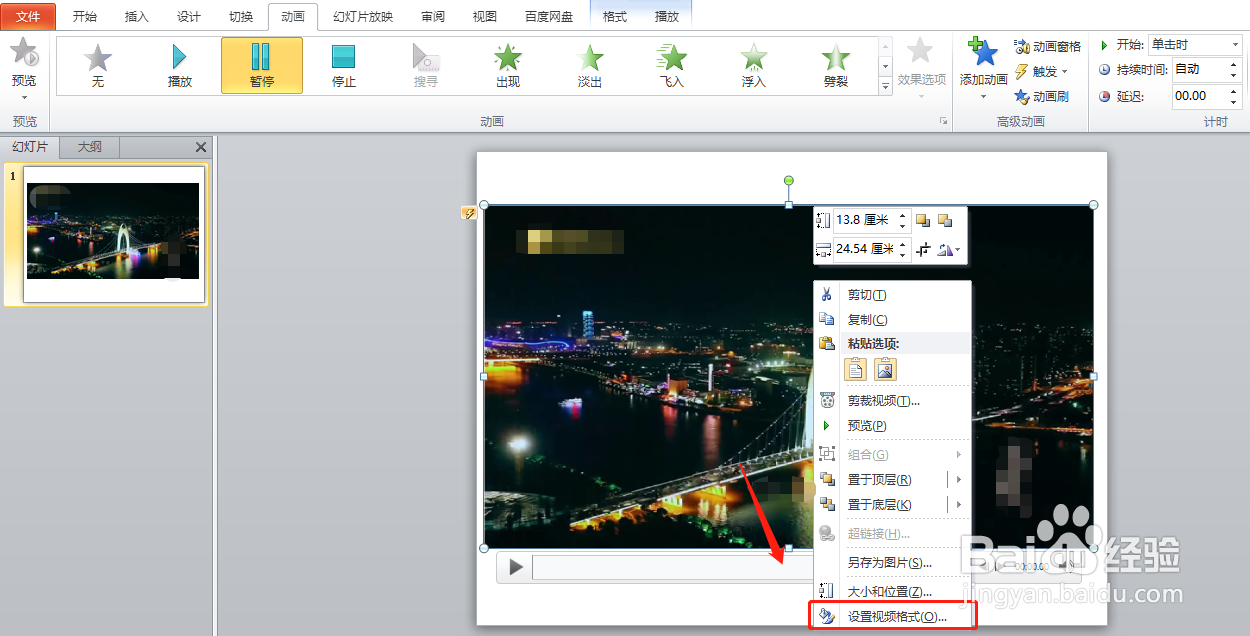Expand the 触发 trigger dropdown
The image size is (1250, 636).
coord(1061,71)
